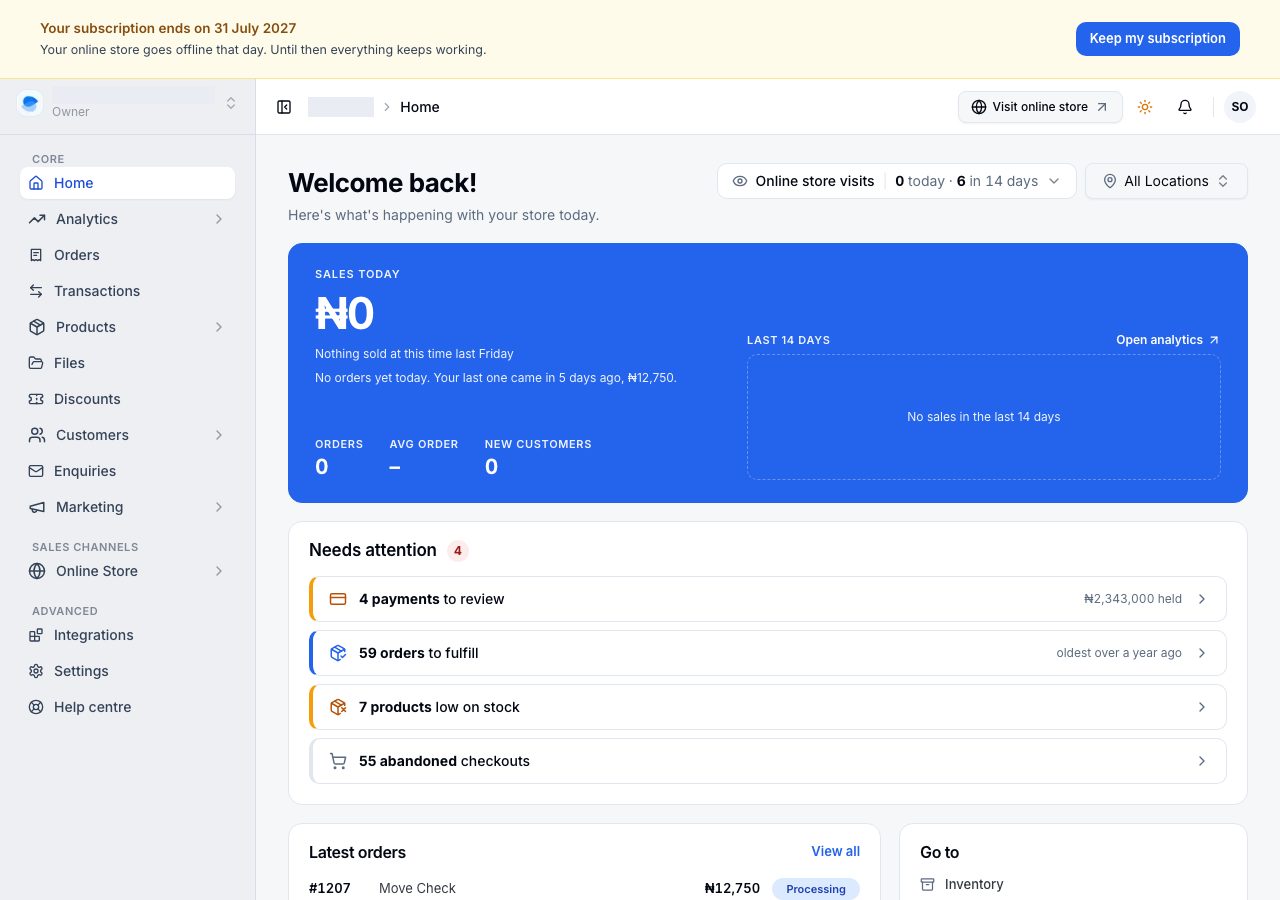Open analytics link in sales card
The width and height of the screenshot is (1280, 900).
point(1168,340)
